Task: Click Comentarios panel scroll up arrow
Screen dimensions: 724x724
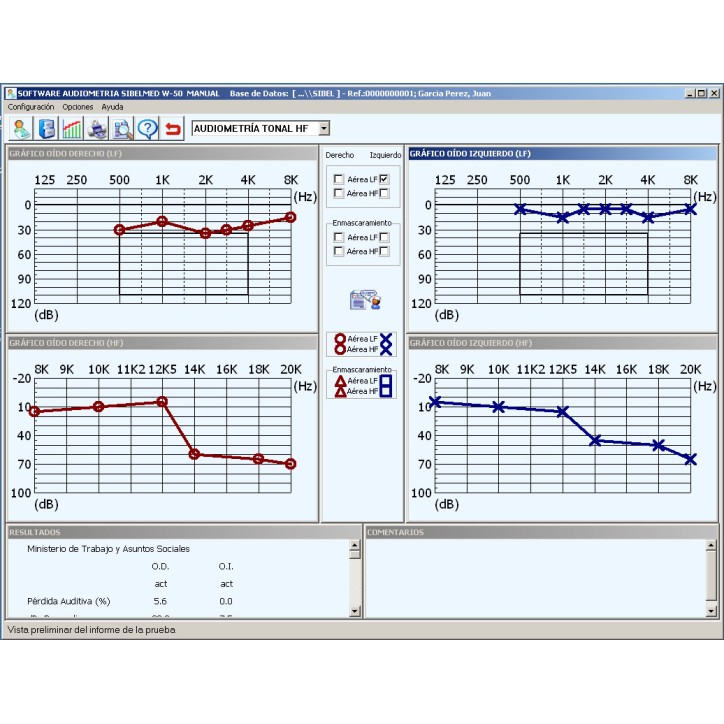Action: [x=711, y=545]
